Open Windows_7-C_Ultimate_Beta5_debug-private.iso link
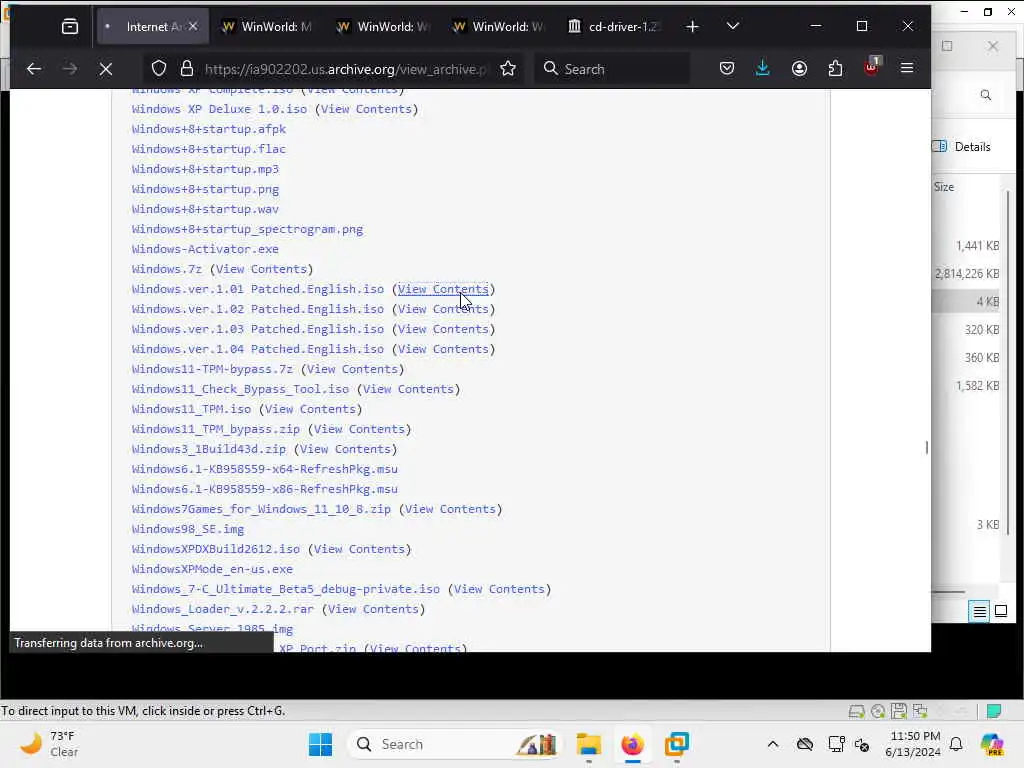The image size is (1024, 768). tap(285, 589)
